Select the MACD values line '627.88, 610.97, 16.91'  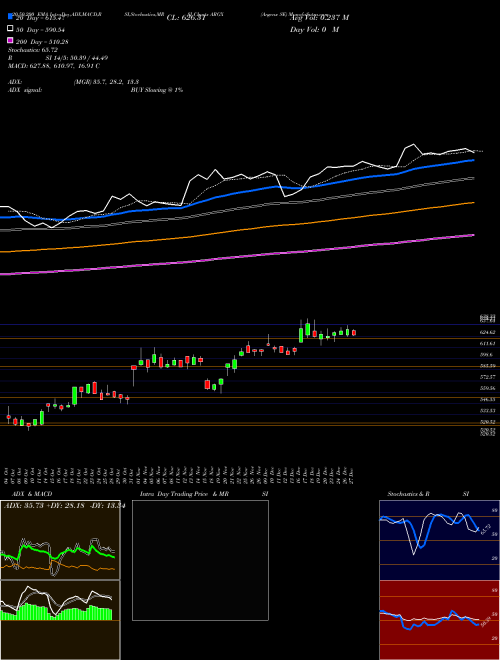click(54, 66)
